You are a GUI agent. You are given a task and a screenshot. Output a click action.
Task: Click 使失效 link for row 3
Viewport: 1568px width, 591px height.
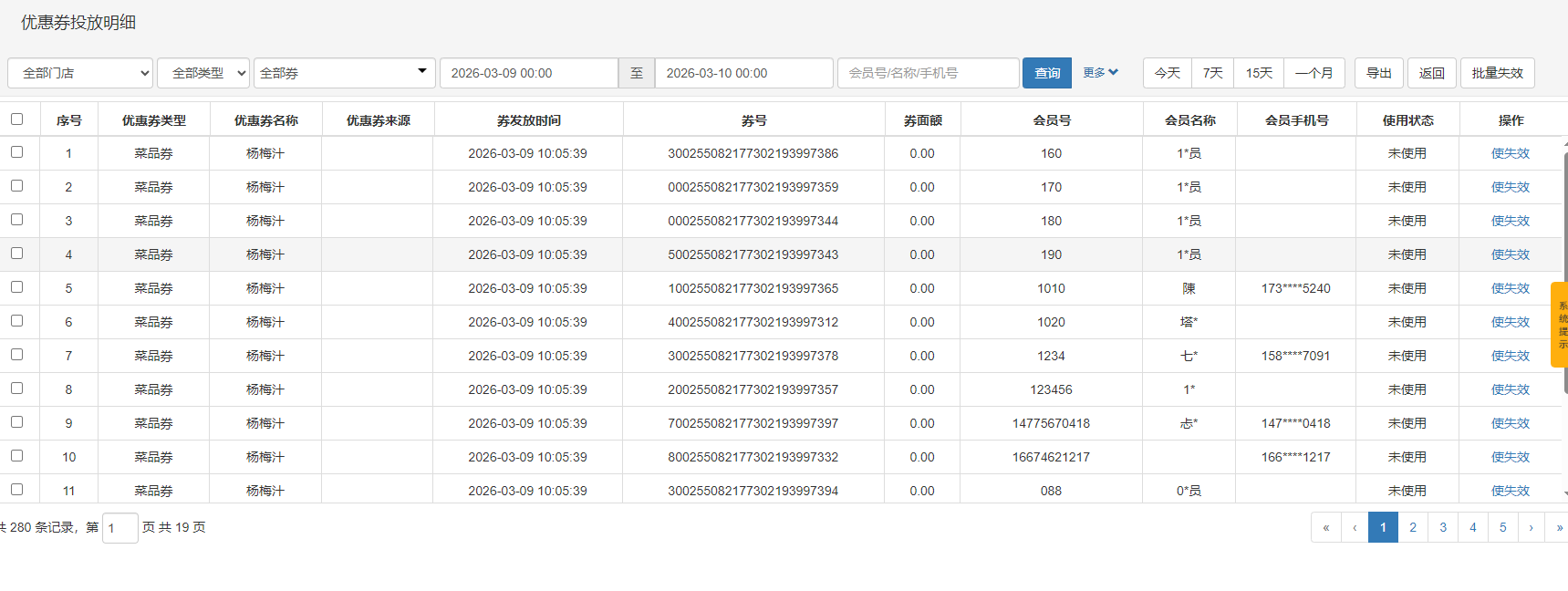[x=1510, y=221]
